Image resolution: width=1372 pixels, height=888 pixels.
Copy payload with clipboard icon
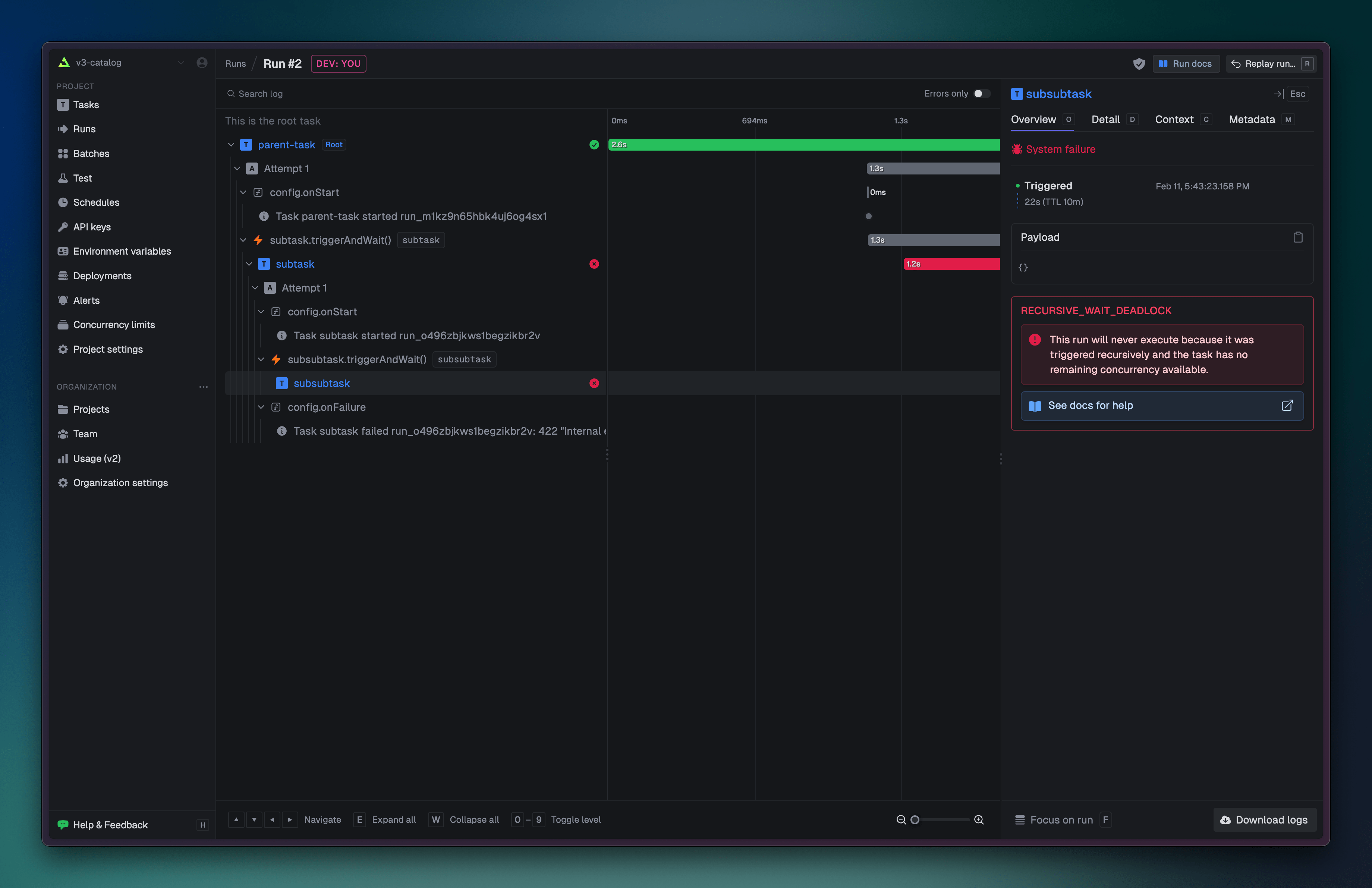[x=1298, y=237]
